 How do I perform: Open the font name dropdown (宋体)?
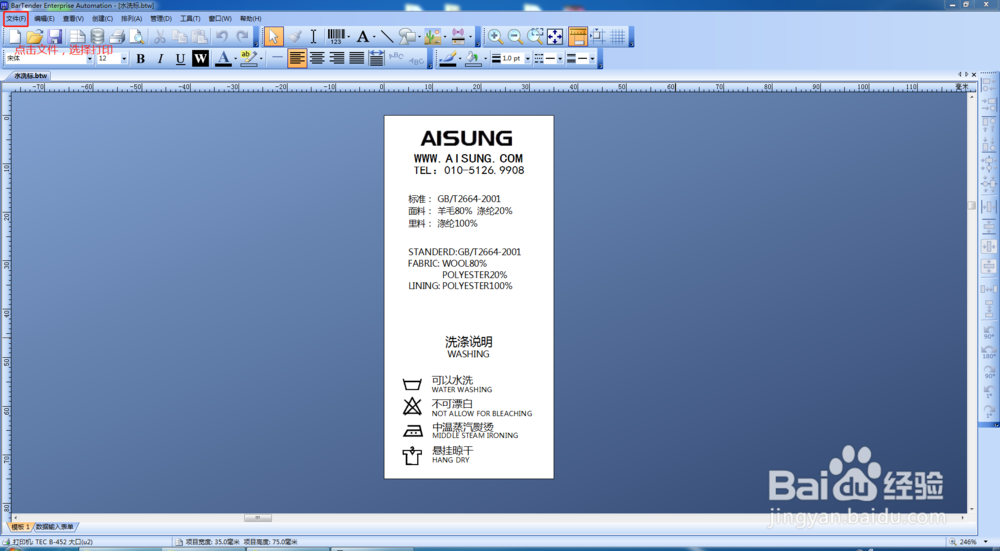click(90, 59)
